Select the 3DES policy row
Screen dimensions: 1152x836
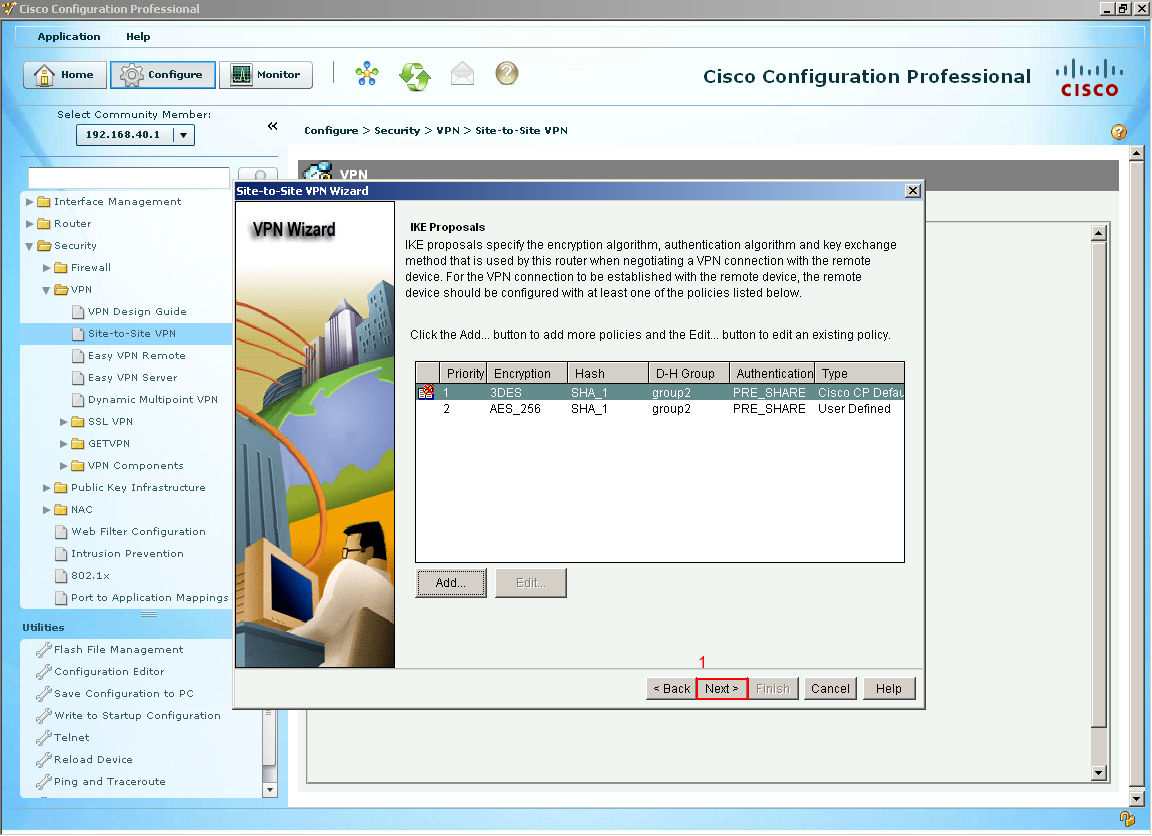[660, 393]
